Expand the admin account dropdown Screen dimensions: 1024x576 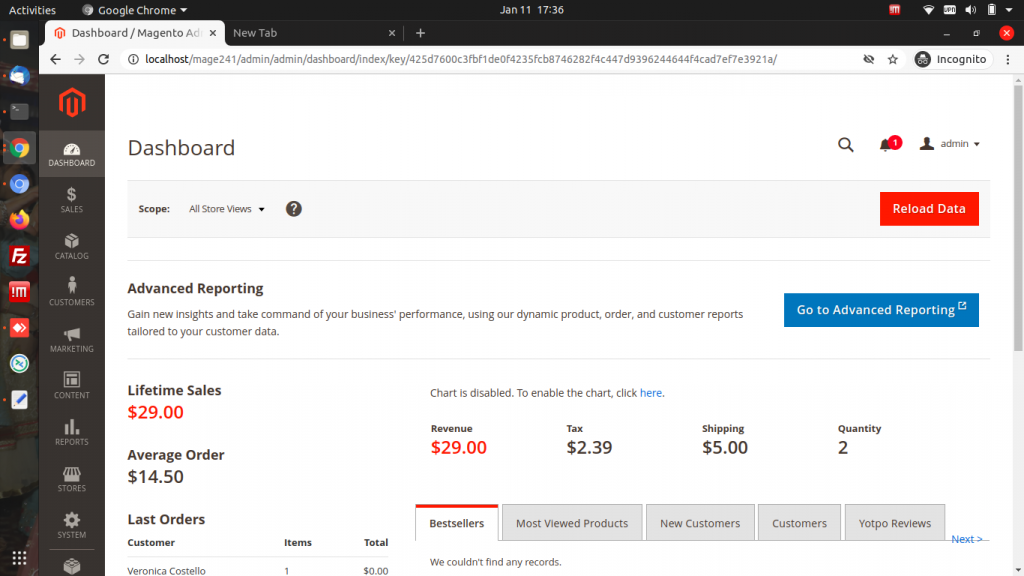coord(950,144)
